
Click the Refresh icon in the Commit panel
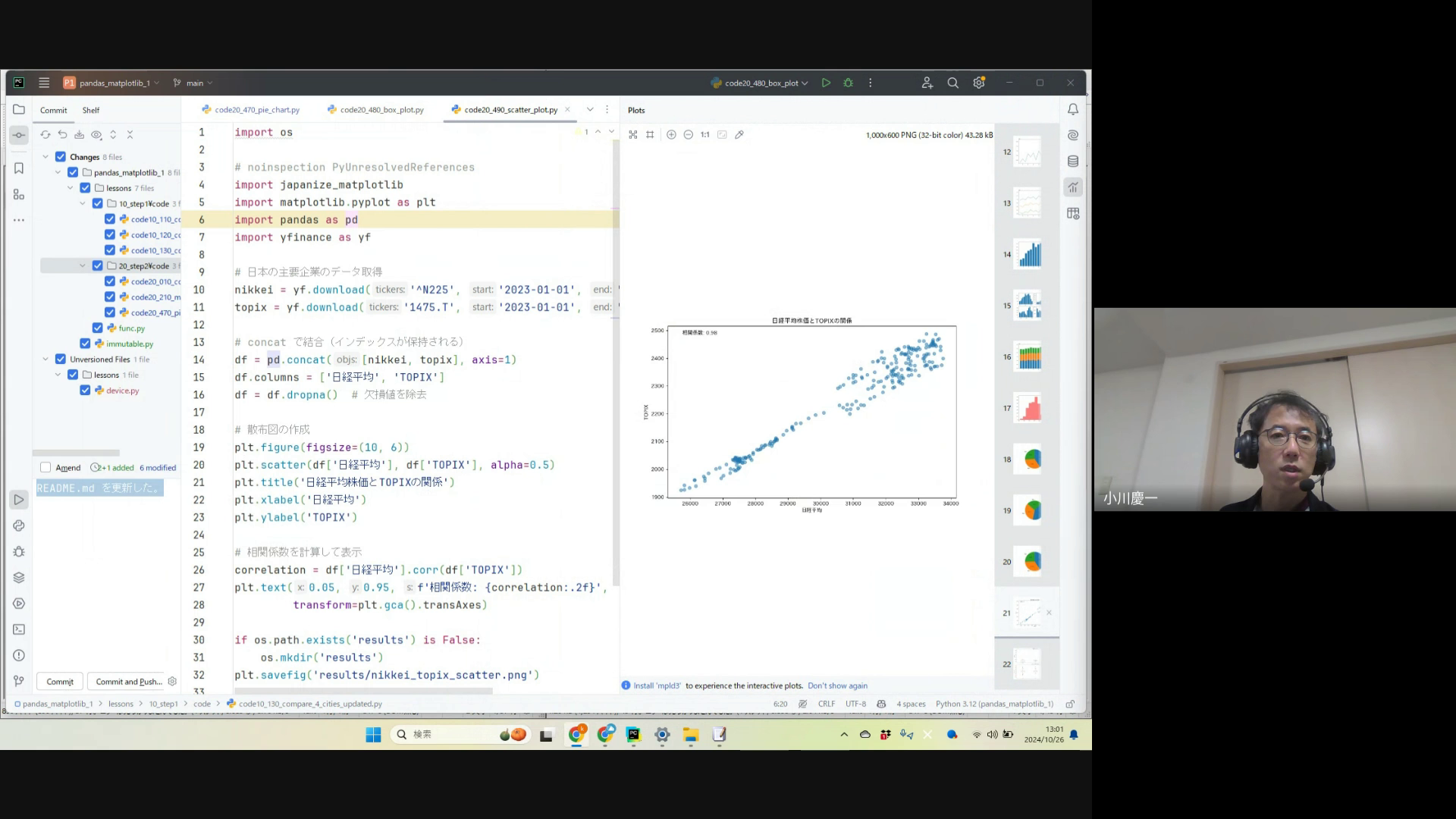pyautogui.click(x=45, y=134)
